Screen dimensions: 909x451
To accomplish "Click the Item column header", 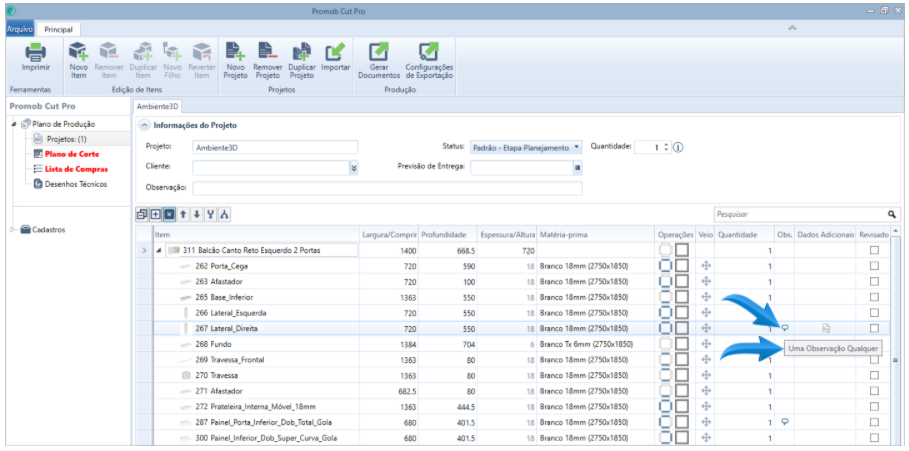I will (x=256, y=235).
